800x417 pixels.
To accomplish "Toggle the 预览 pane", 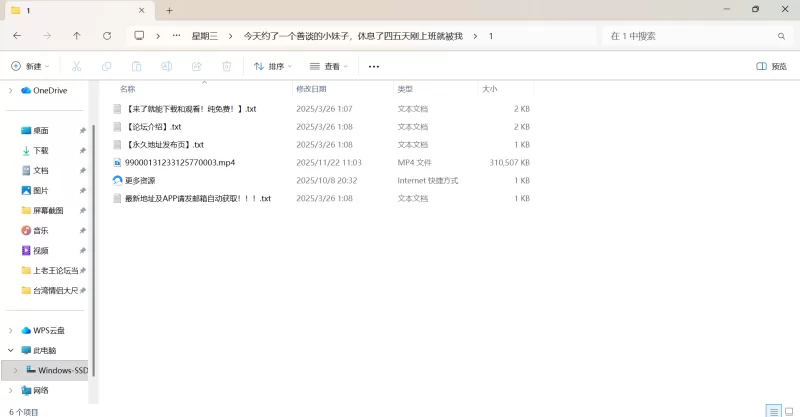I will (771, 66).
